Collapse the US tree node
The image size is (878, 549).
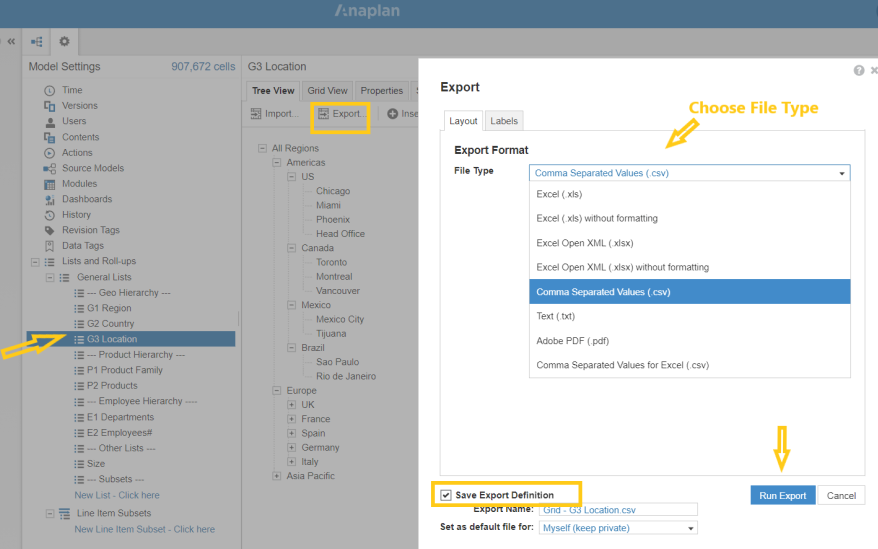[x=291, y=176]
